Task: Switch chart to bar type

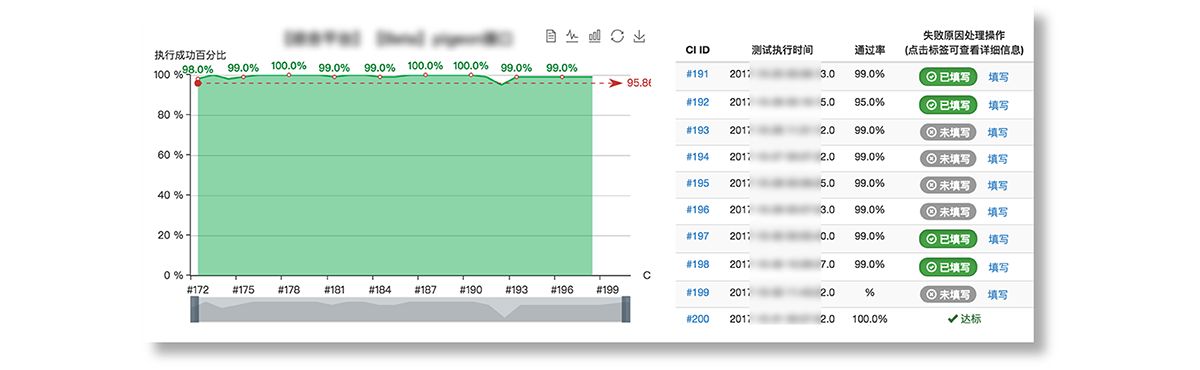Action: tap(595, 36)
